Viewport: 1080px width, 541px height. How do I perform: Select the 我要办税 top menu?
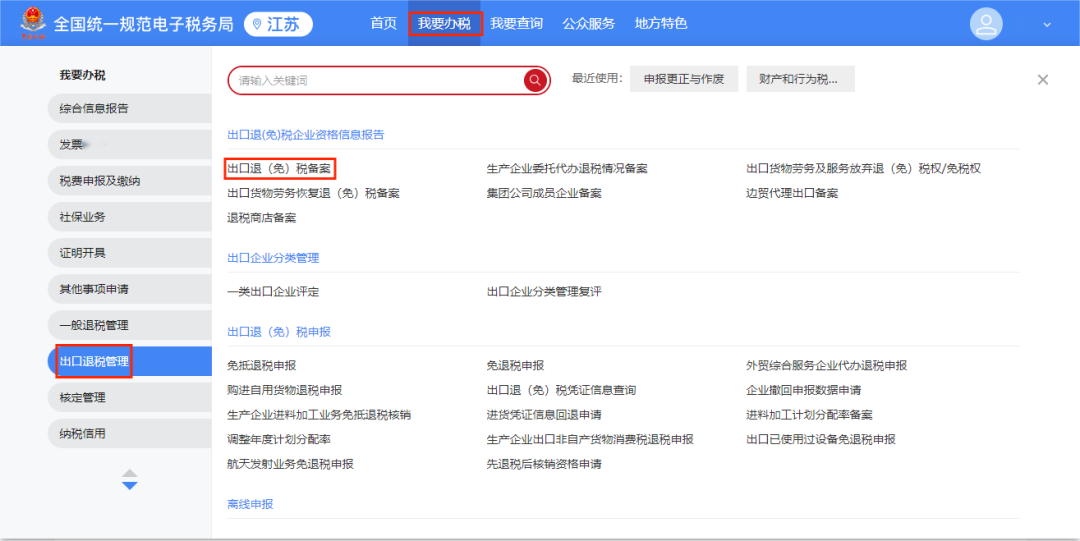point(444,23)
